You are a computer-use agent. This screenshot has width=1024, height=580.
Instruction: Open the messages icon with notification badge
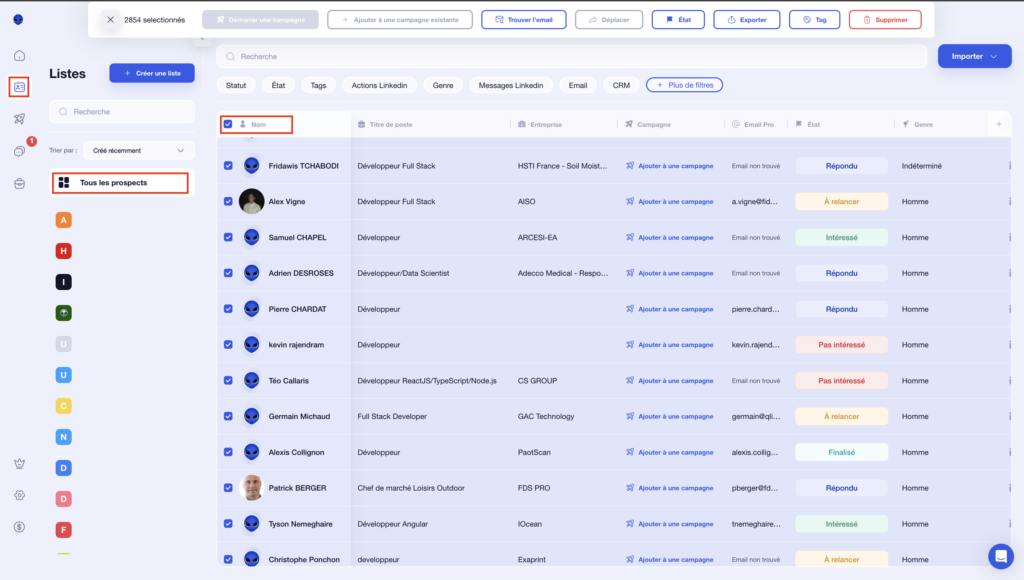(x=20, y=151)
